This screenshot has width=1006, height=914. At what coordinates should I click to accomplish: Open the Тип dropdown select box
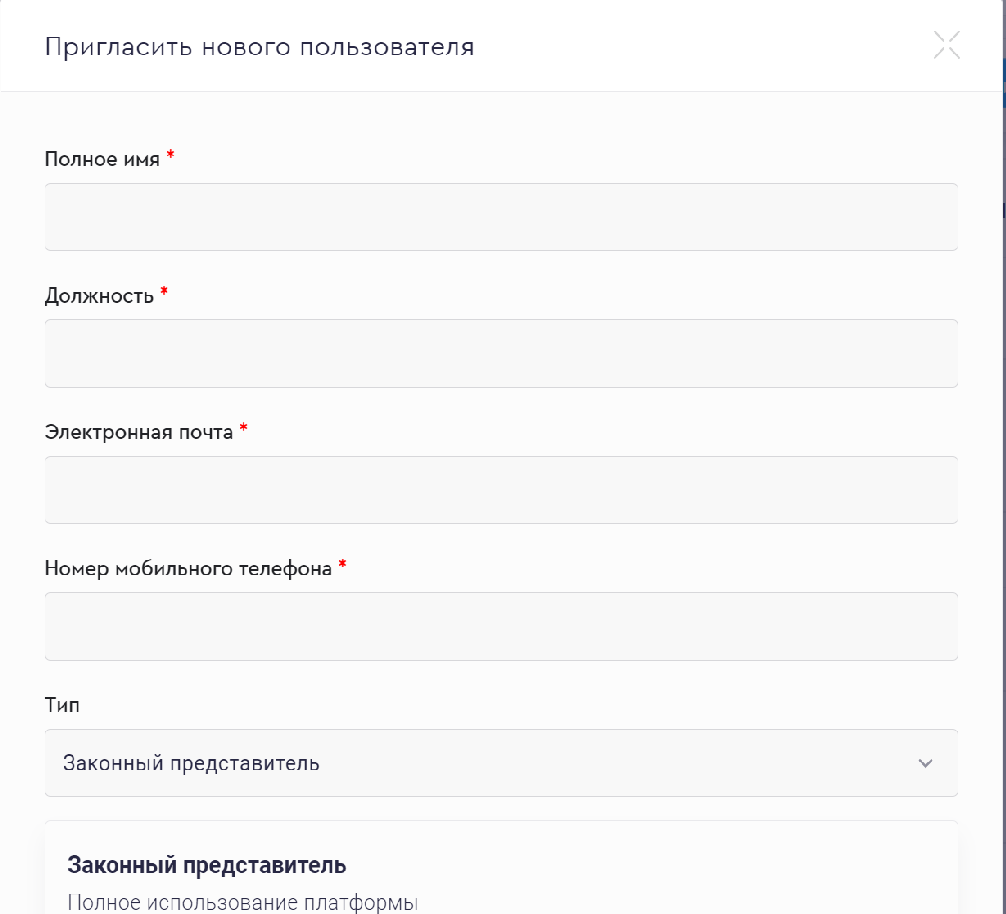click(501, 763)
